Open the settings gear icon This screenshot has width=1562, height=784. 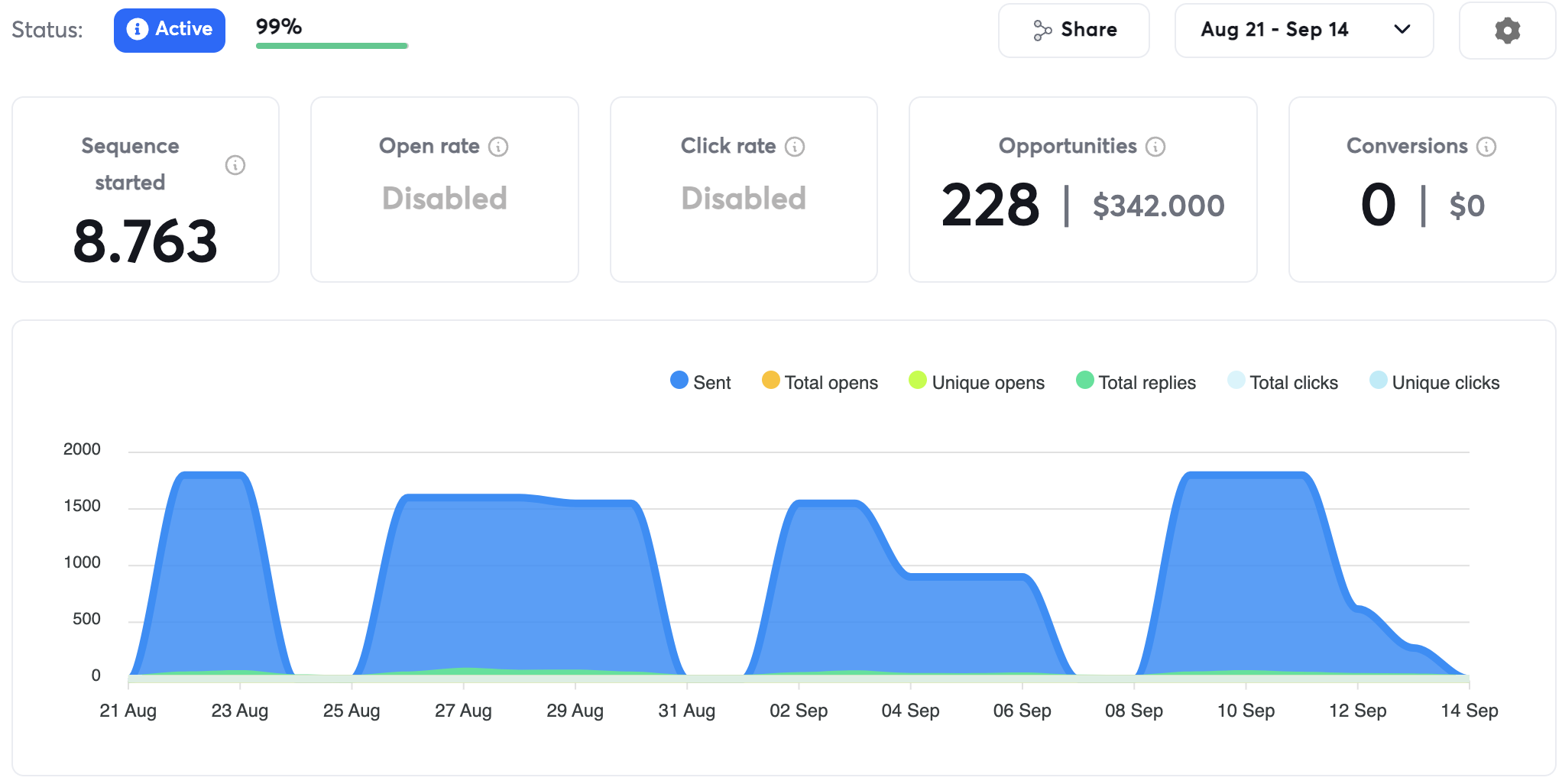tap(1507, 31)
